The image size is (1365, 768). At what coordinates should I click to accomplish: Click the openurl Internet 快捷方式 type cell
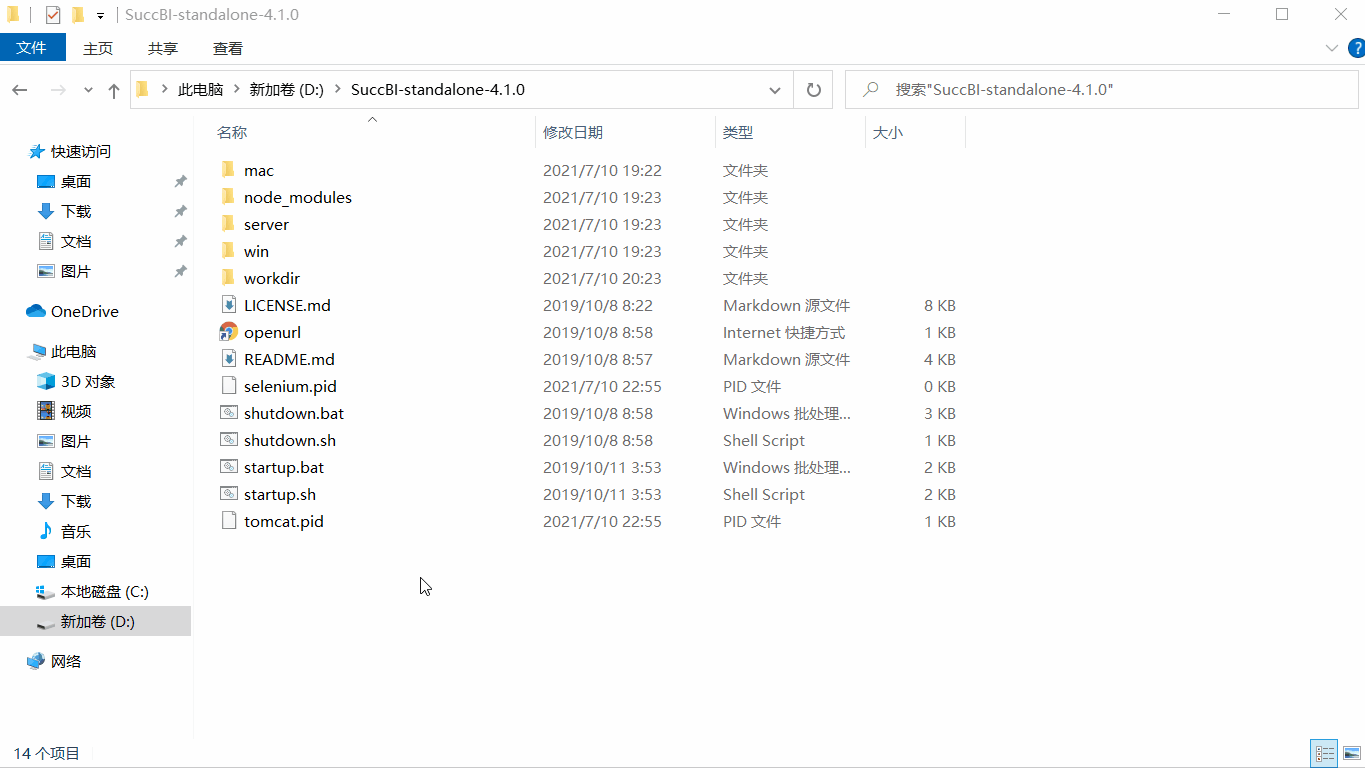[784, 332]
